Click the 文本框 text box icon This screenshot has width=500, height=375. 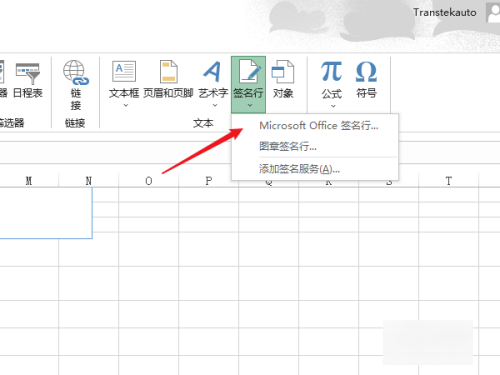click(124, 71)
